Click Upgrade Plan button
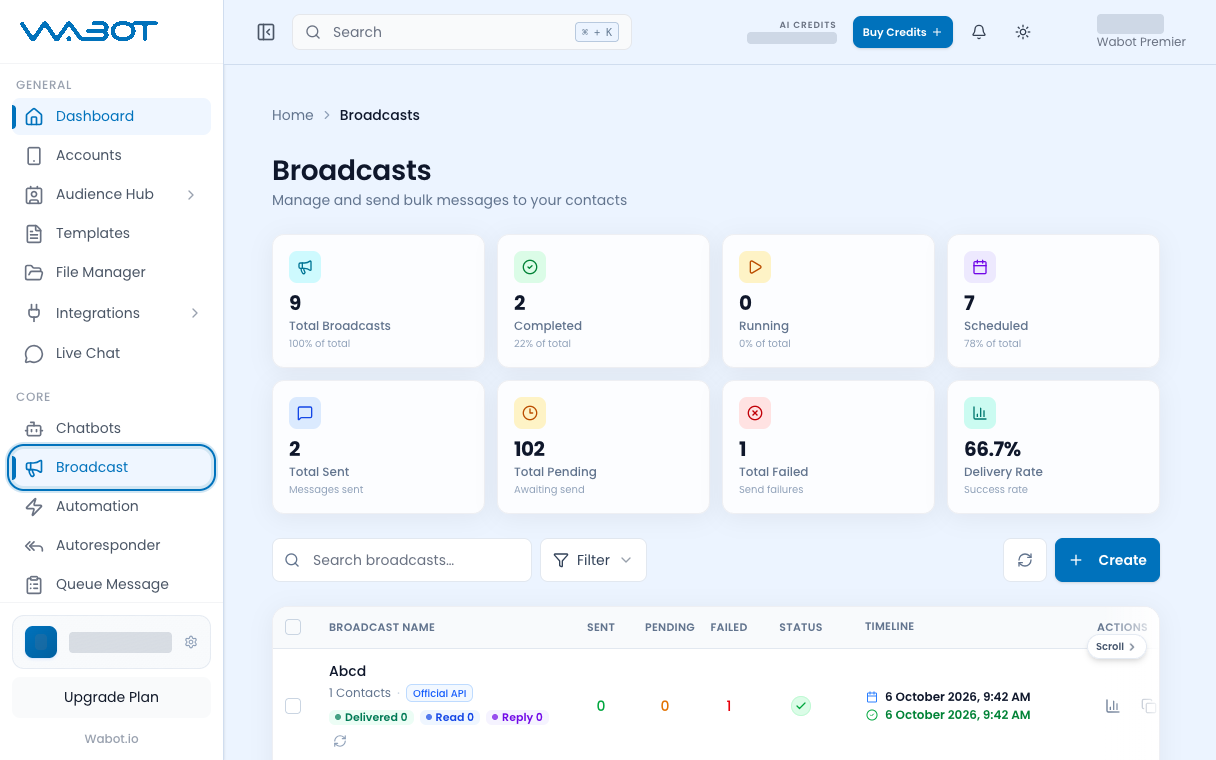This screenshot has height=760, width=1216. 111,697
